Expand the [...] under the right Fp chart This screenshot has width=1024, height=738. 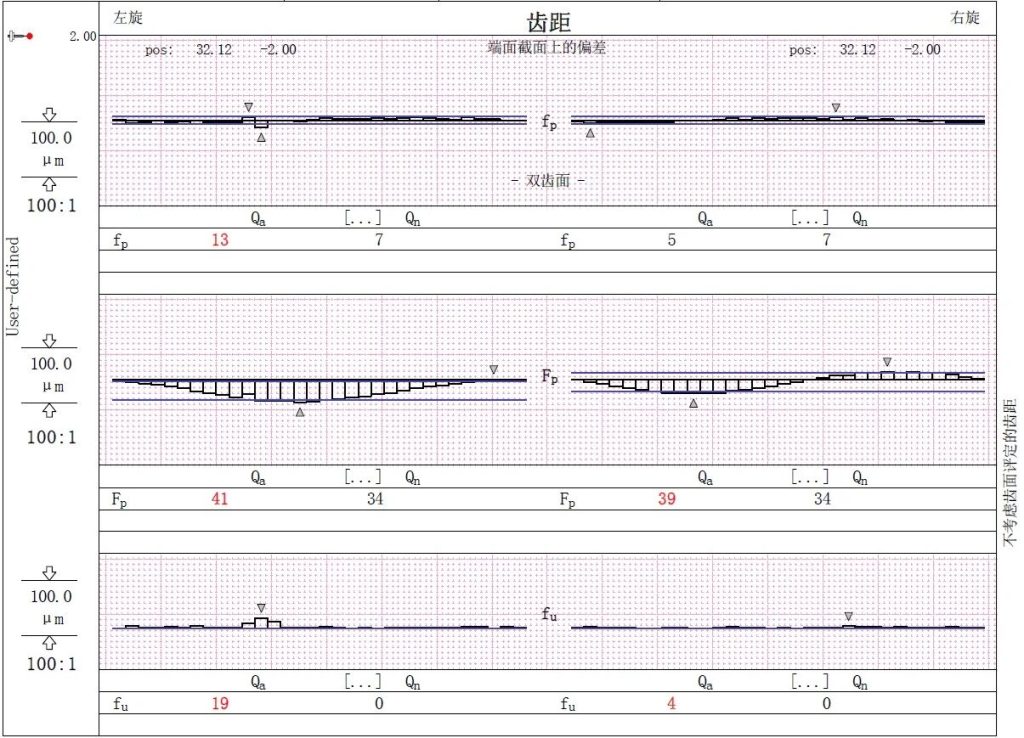coord(809,477)
